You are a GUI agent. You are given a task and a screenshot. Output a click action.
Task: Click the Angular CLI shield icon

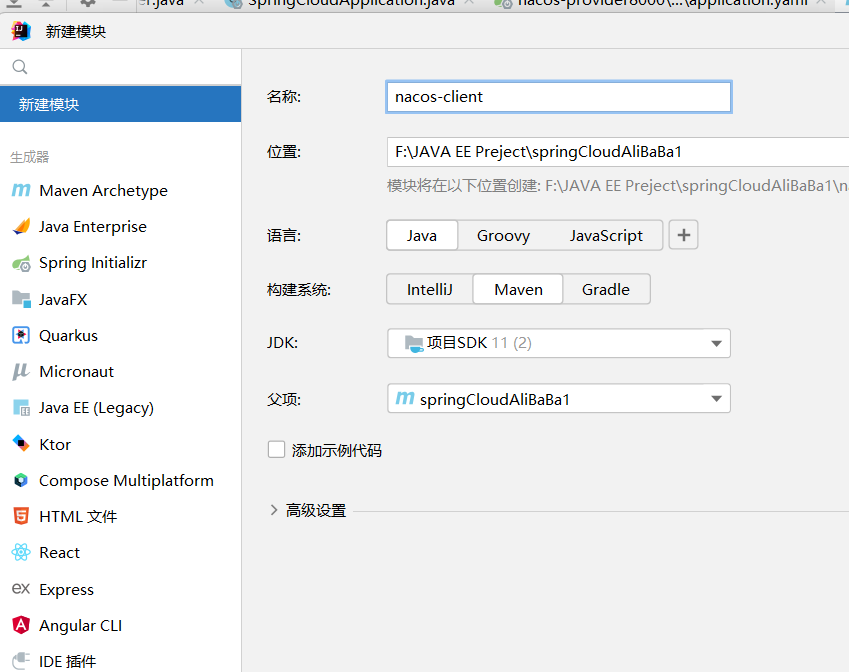pyautogui.click(x=21, y=625)
